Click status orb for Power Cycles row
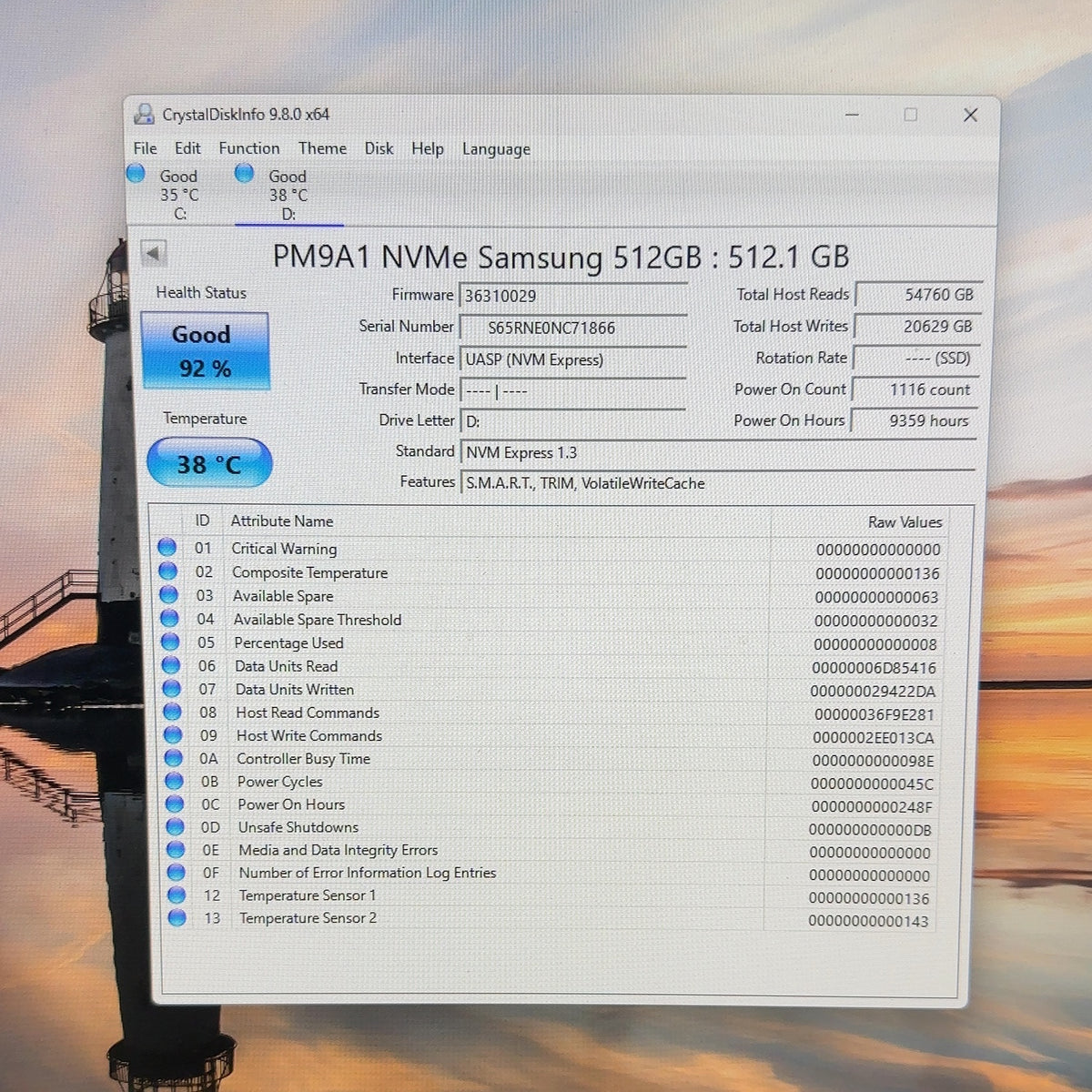Viewport: 1092px width, 1092px height. [x=174, y=781]
